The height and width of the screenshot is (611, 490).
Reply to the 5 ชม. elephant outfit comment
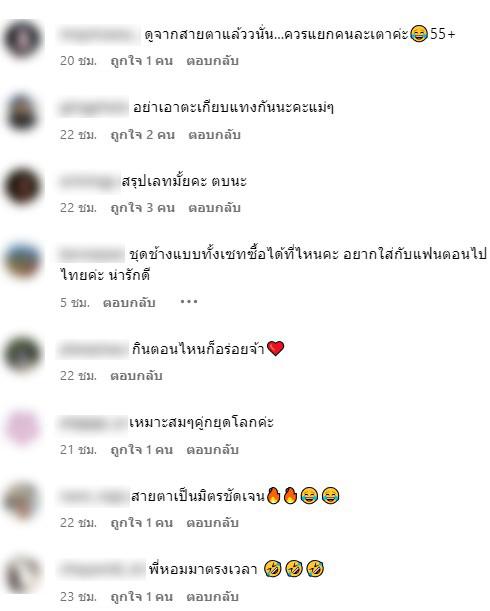tap(129, 302)
